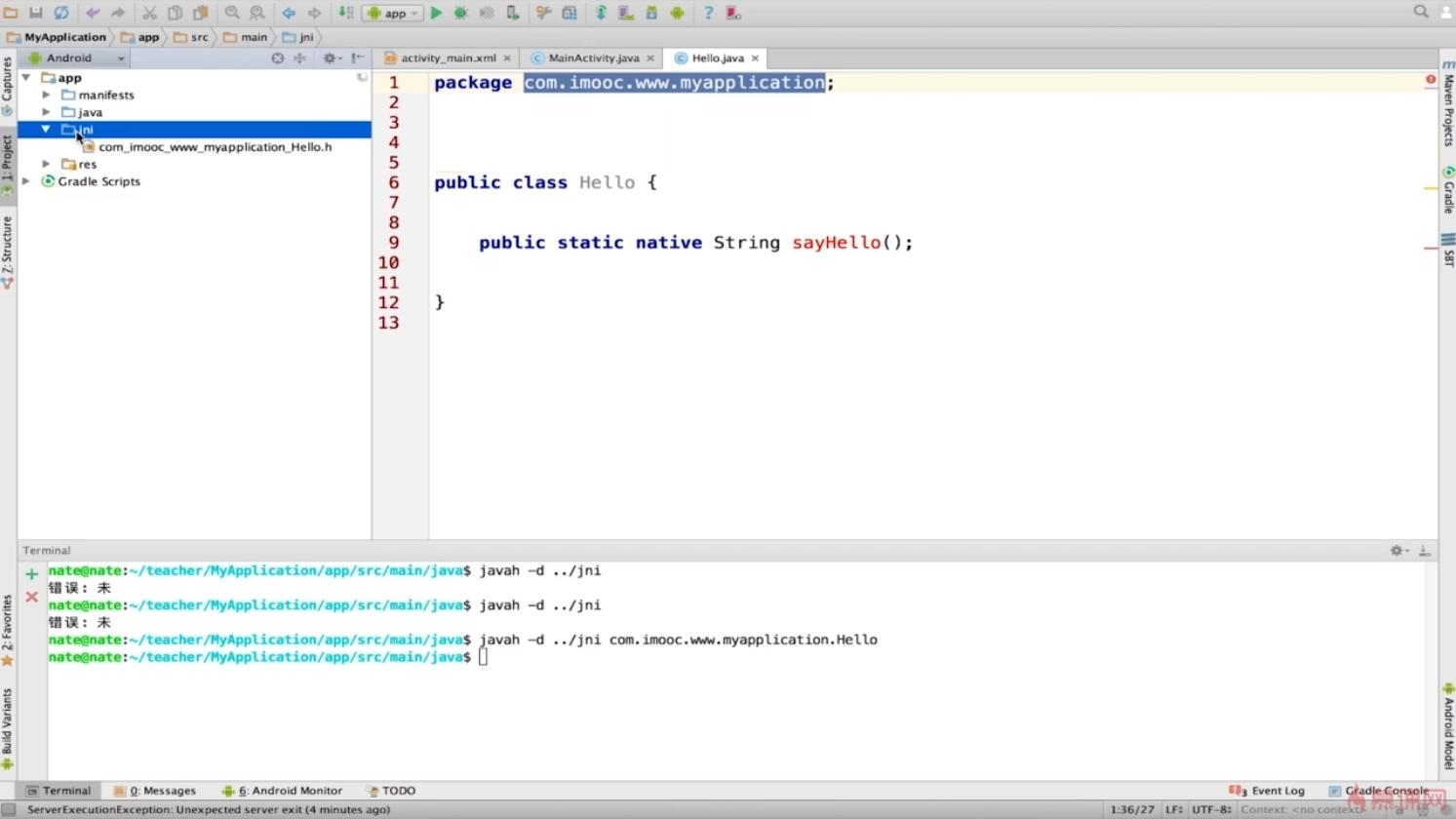Open the Event Log
The image size is (1456, 819).
(x=1268, y=791)
